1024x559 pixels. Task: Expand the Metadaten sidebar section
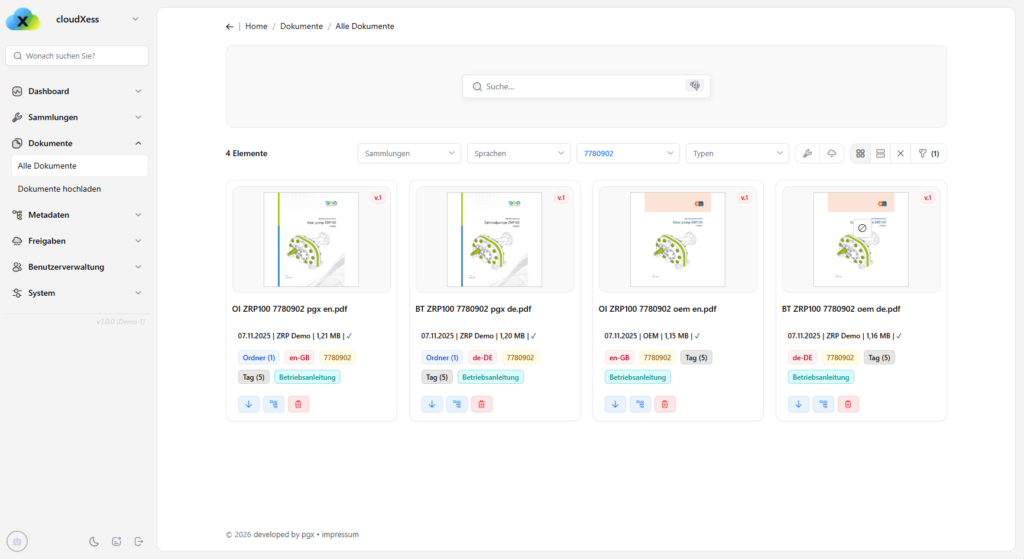(x=77, y=215)
